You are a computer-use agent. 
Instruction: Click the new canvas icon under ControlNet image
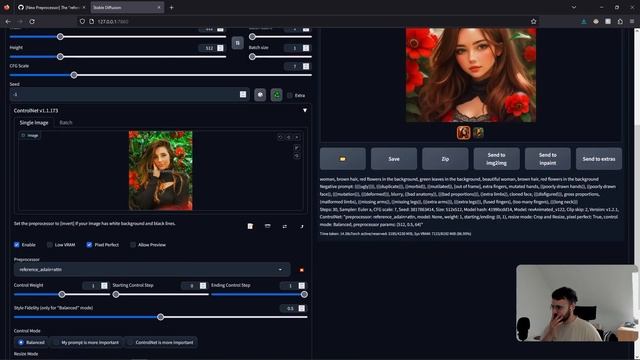(x=250, y=226)
